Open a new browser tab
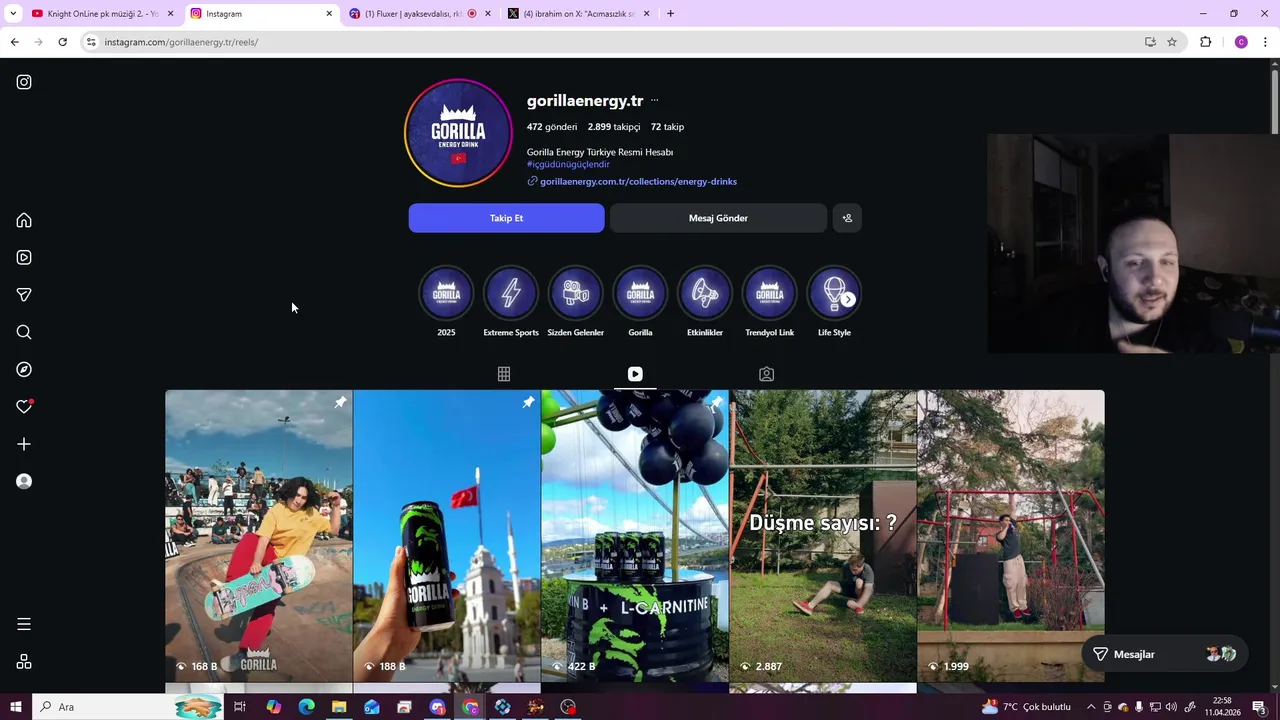Image resolution: width=1280 pixels, height=720 pixels. click(670, 14)
